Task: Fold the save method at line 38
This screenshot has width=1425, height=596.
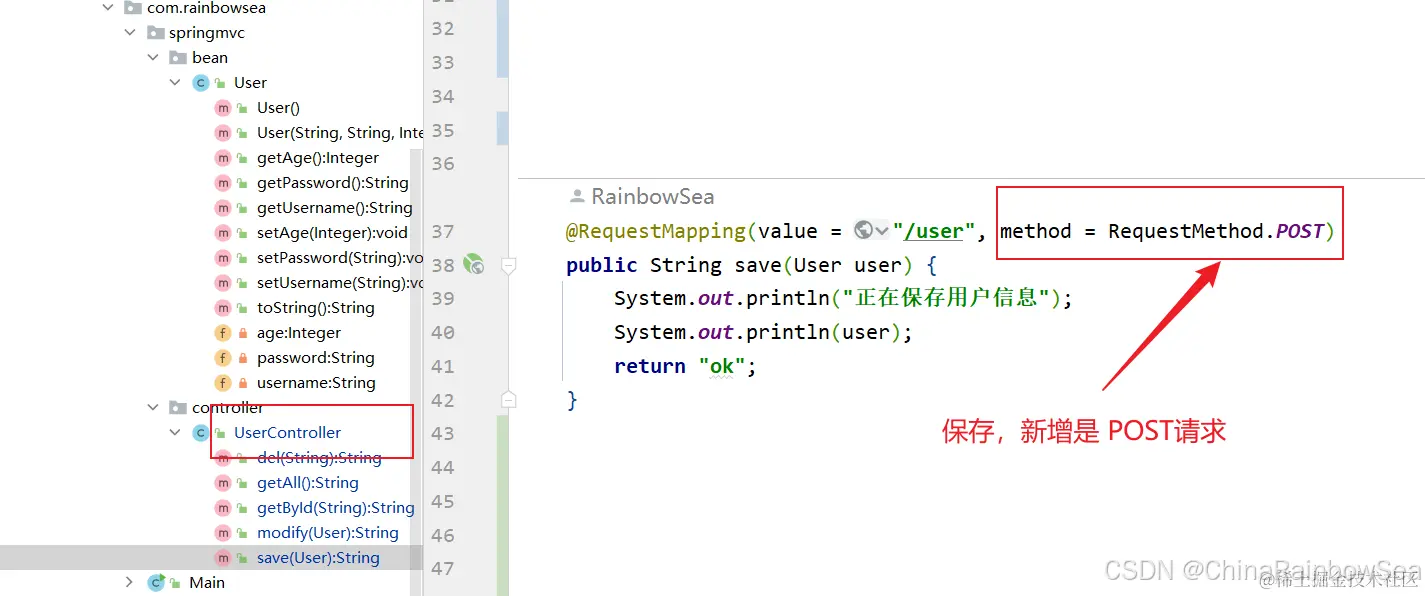Action: coord(508,265)
